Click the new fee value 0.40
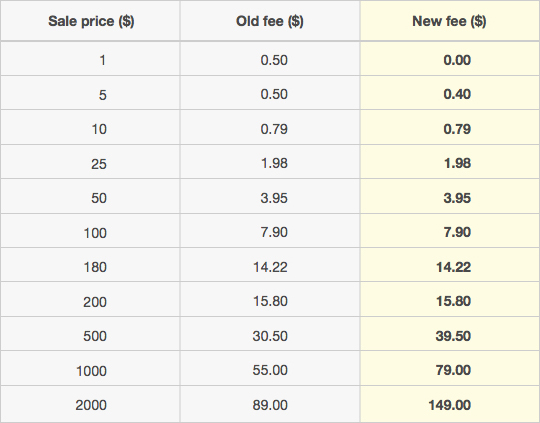The height and width of the screenshot is (423, 540). 457,94
